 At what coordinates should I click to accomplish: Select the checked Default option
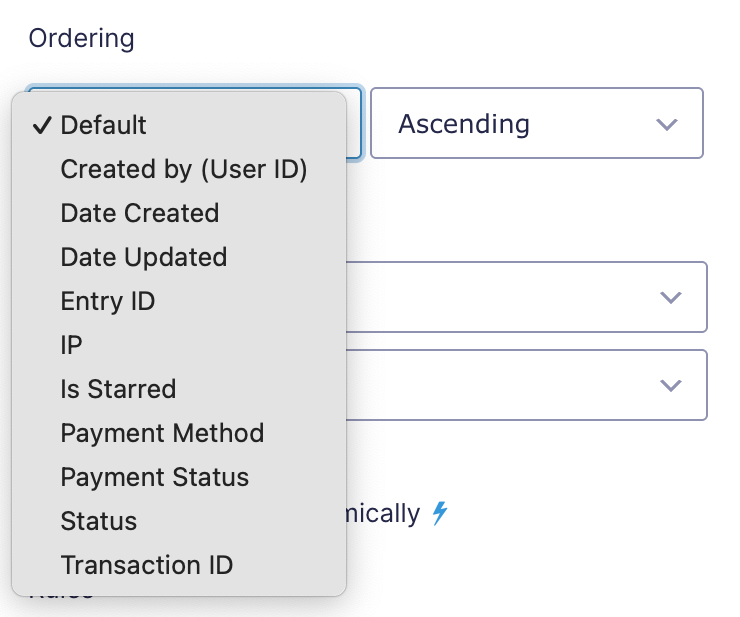(x=179, y=125)
